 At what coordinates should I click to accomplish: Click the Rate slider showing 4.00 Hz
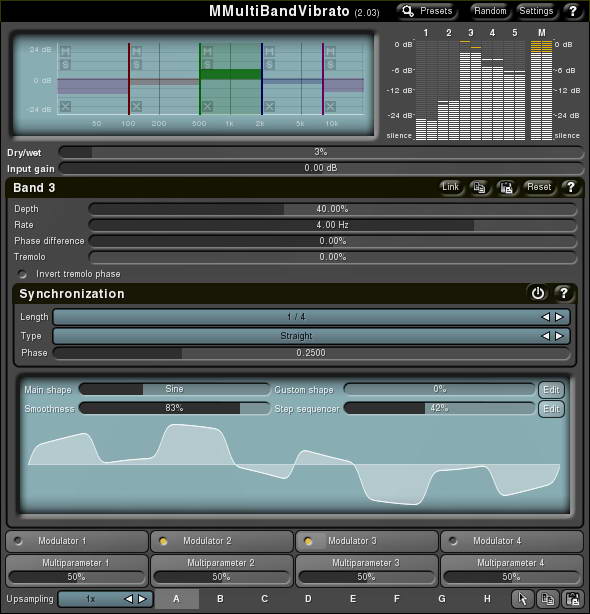click(x=332, y=225)
